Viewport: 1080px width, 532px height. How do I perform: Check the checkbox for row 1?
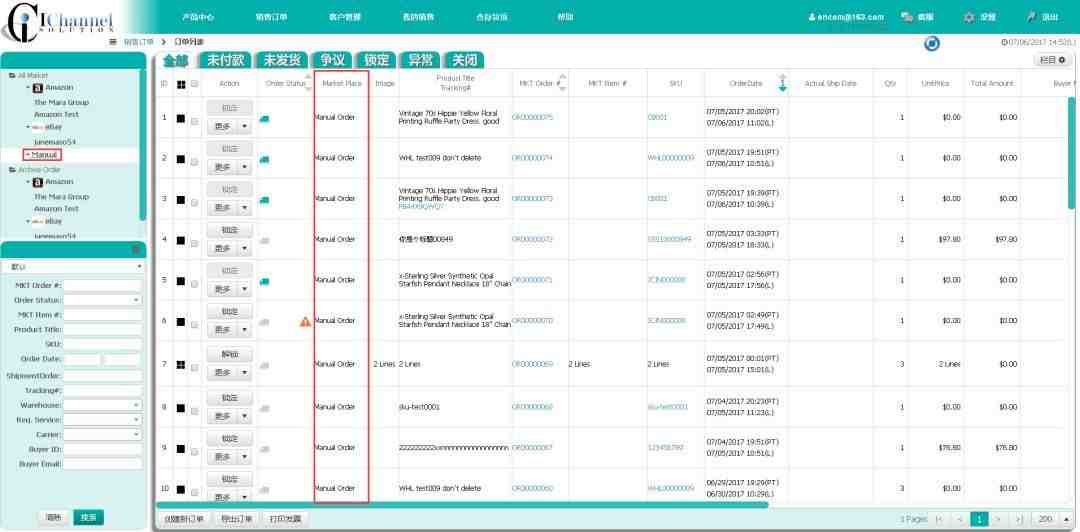[x=195, y=121]
